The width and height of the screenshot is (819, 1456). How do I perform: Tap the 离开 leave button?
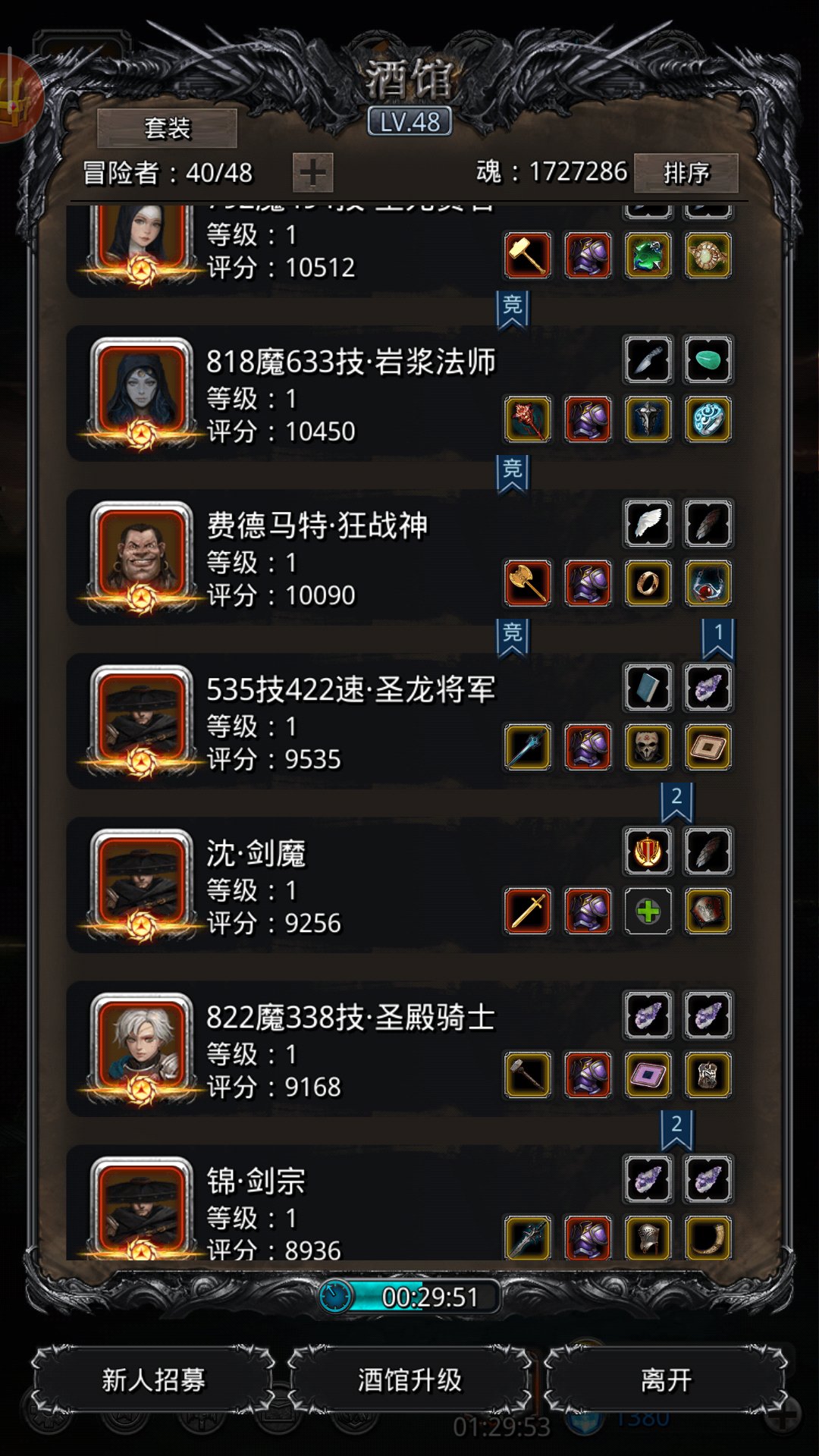tap(666, 1380)
